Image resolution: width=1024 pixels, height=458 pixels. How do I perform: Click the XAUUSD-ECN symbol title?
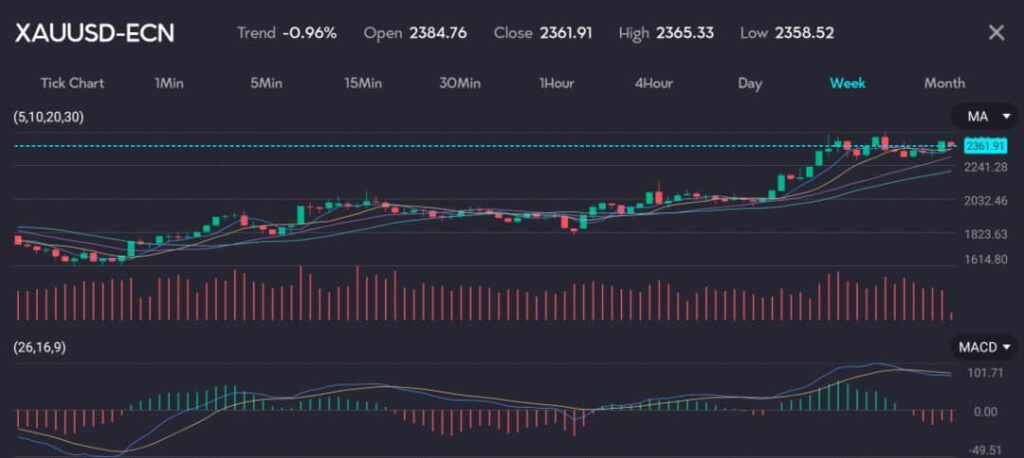click(x=94, y=33)
